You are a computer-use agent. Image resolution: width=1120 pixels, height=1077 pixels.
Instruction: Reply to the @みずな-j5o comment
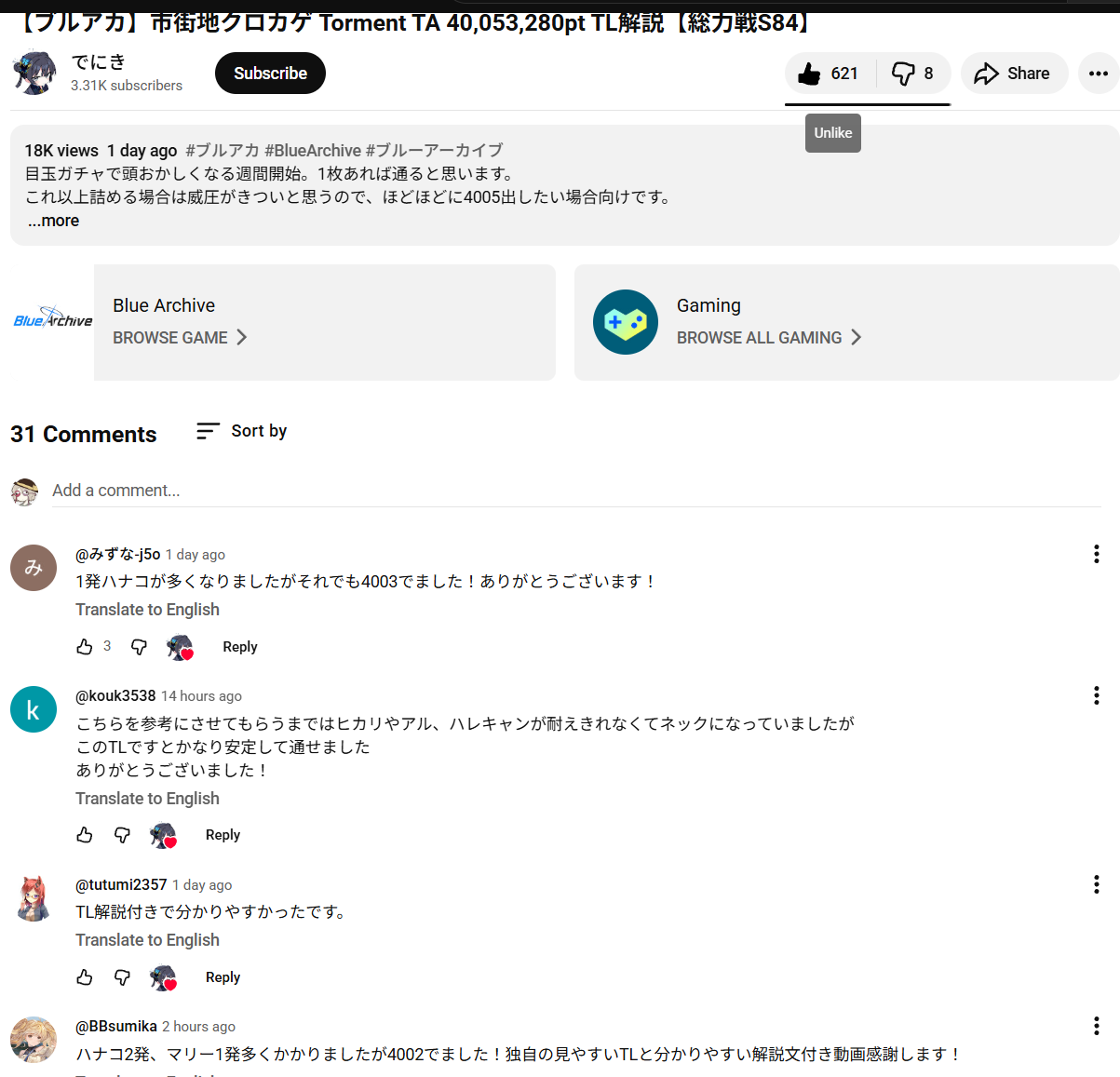click(x=240, y=647)
